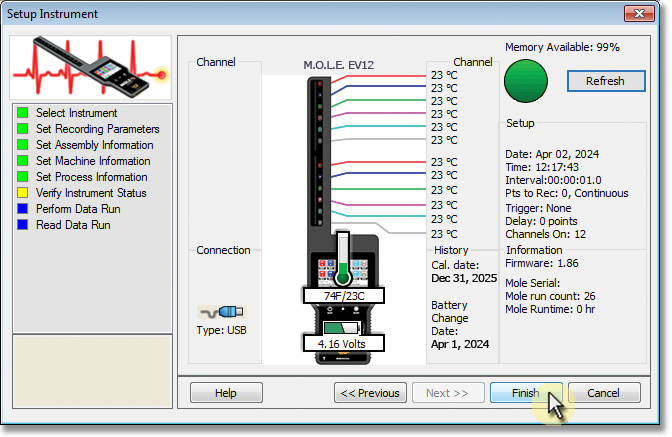Close the Setup Instrument dialog
This screenshot has height=437, width=672.
[x=639, y=13]
